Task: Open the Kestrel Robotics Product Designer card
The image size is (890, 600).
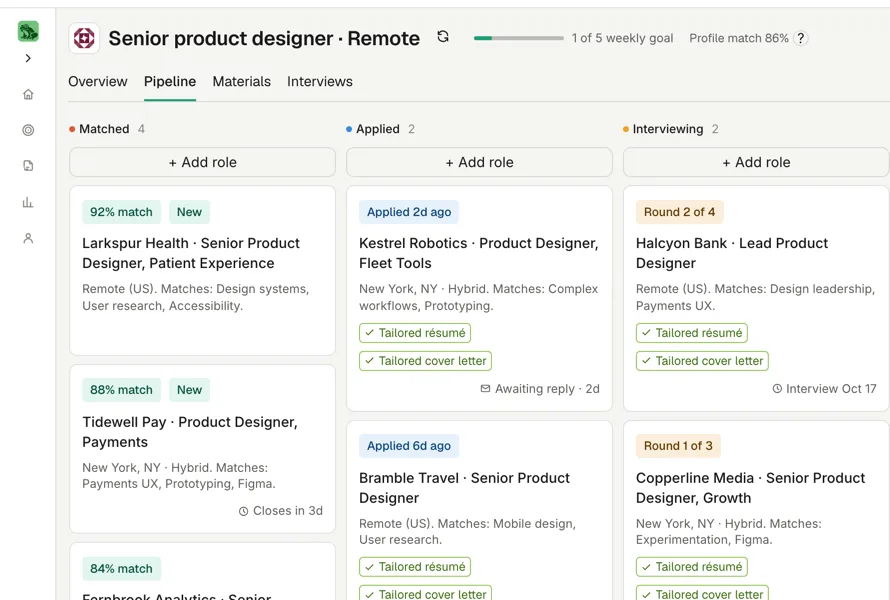Action: pos(480,299)
